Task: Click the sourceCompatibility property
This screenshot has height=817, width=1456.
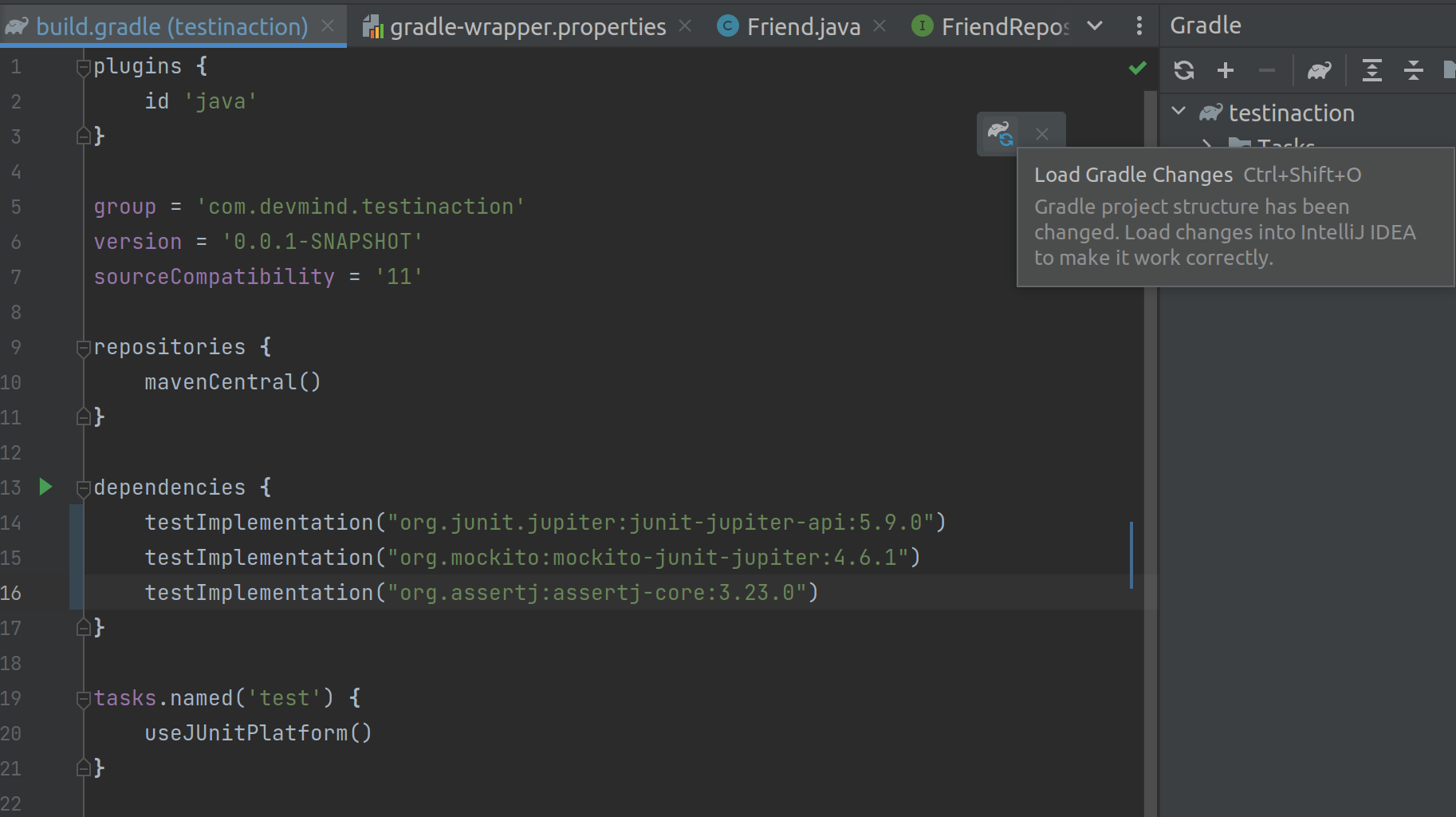Action: click(x=214, y=277)
